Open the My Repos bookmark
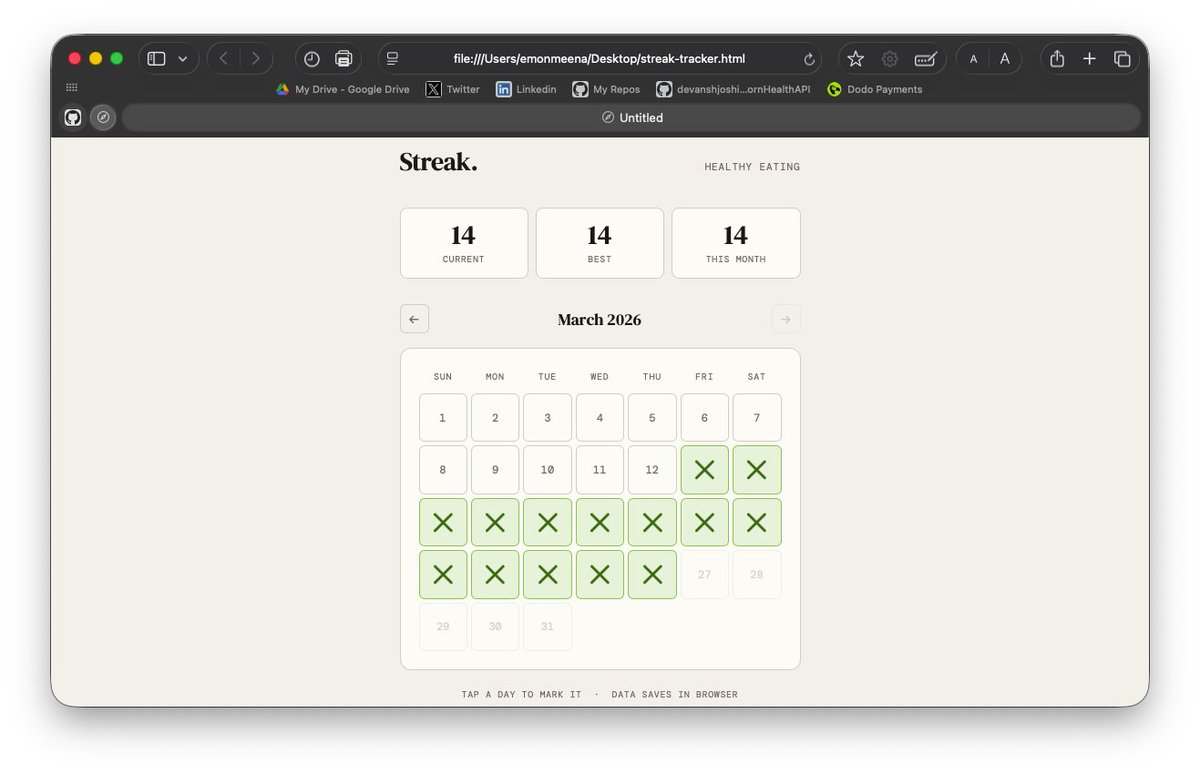 point(606,89)
